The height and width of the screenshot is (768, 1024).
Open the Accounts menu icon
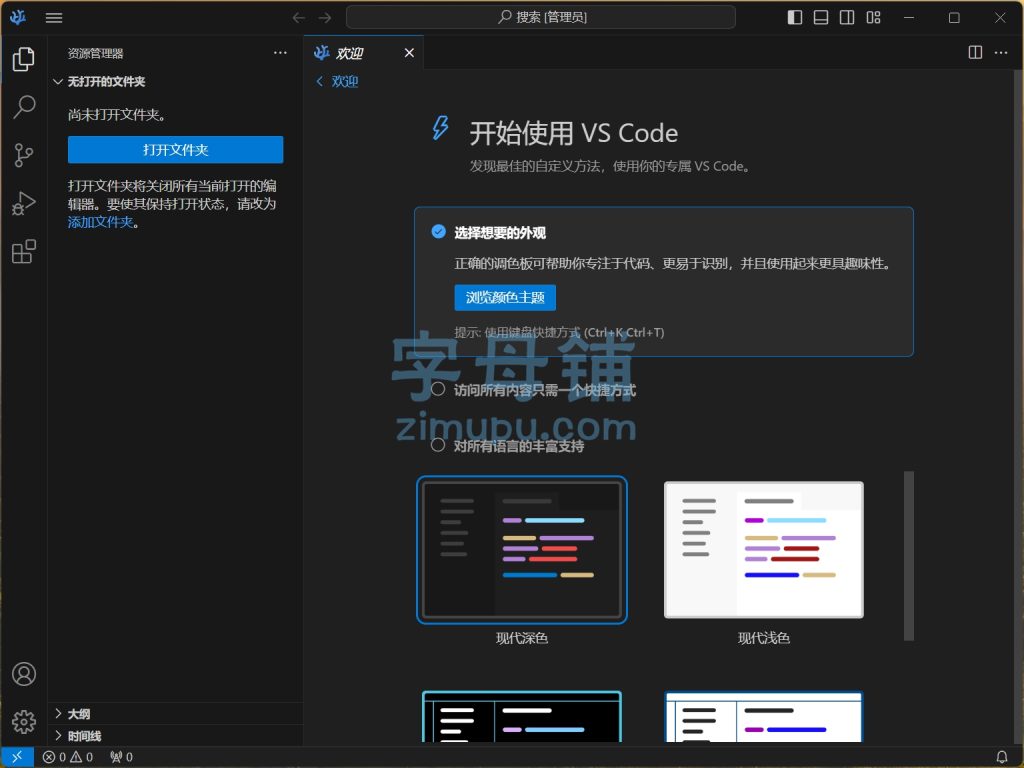(24, 674)
